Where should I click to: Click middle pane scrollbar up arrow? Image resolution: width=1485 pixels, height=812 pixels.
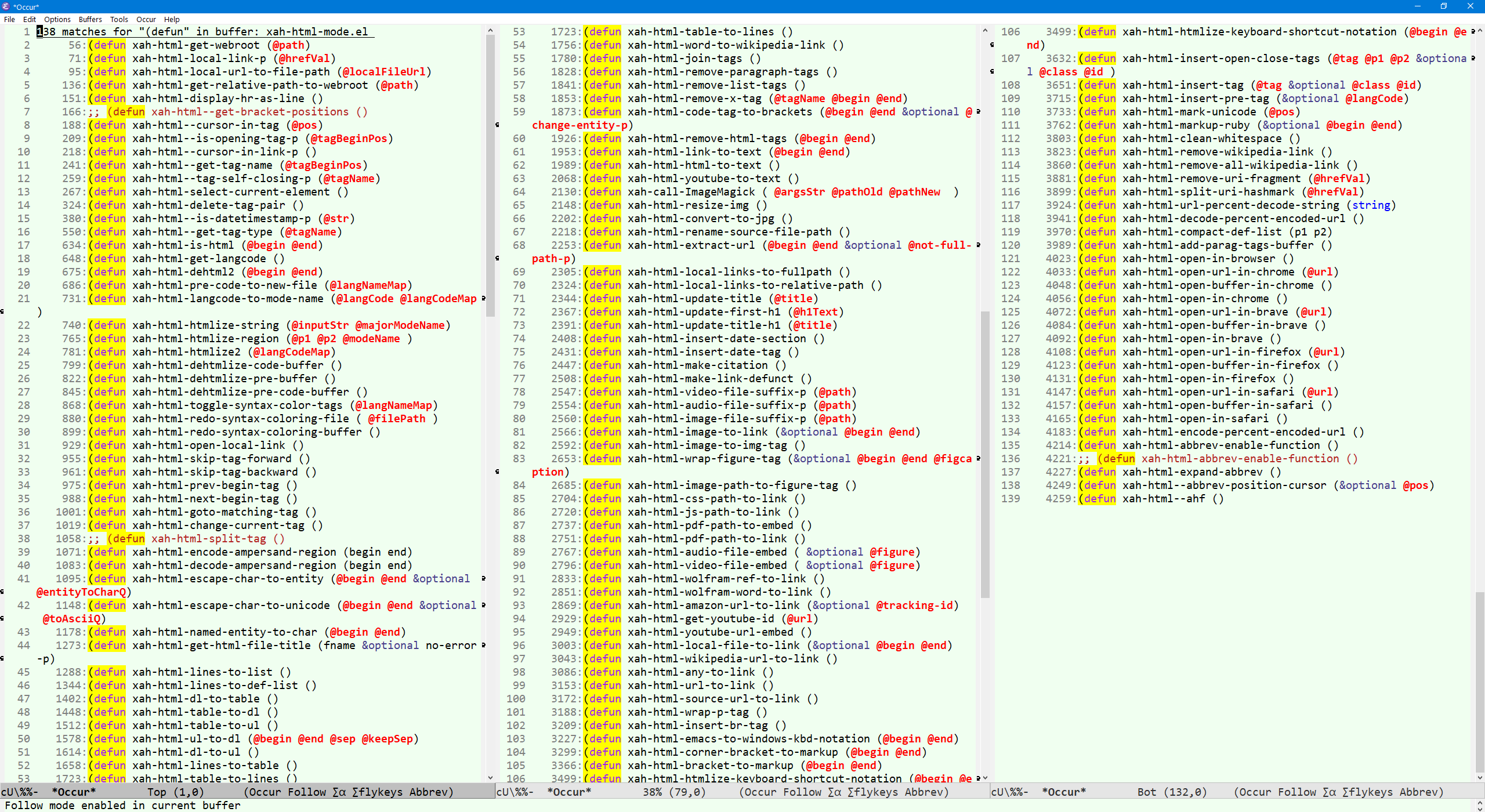coord(985,30)
